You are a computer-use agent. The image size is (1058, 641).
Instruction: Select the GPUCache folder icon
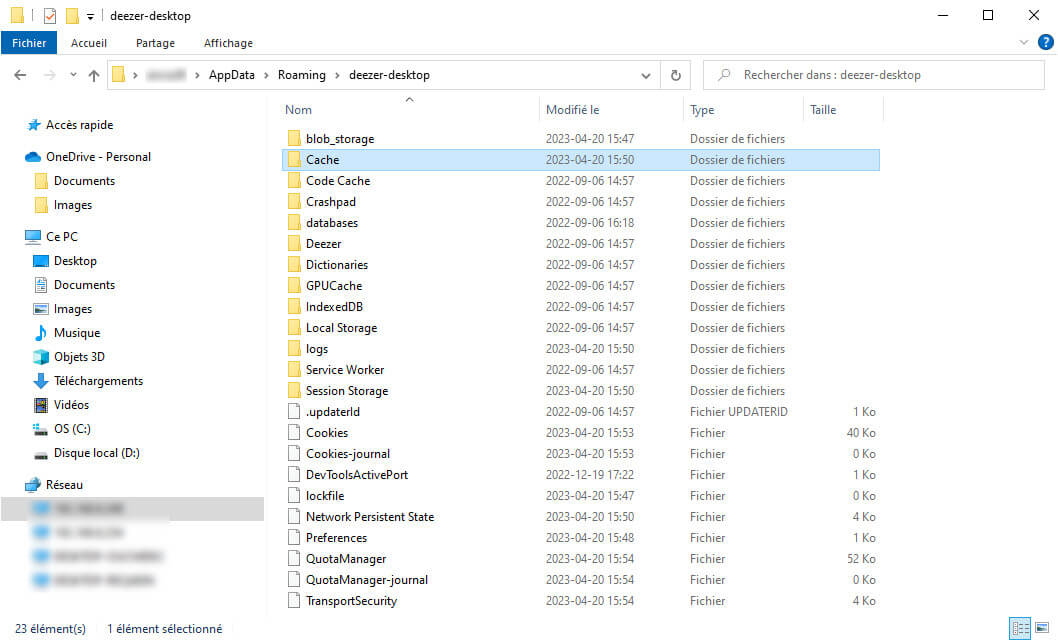pos(294,285)
